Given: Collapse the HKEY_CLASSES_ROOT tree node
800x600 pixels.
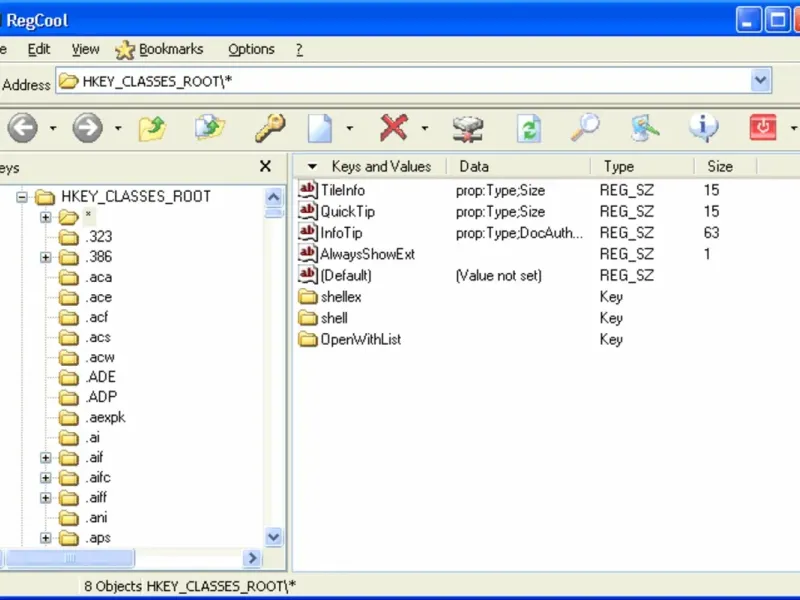Looking at the screenshot, I should 21,196.
